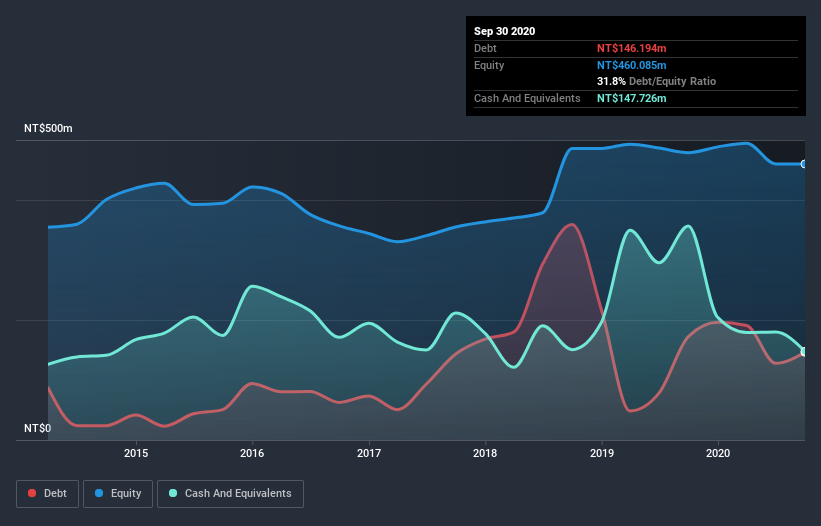
Task: Click the NT$500m y-axis label
Action: 48,128
